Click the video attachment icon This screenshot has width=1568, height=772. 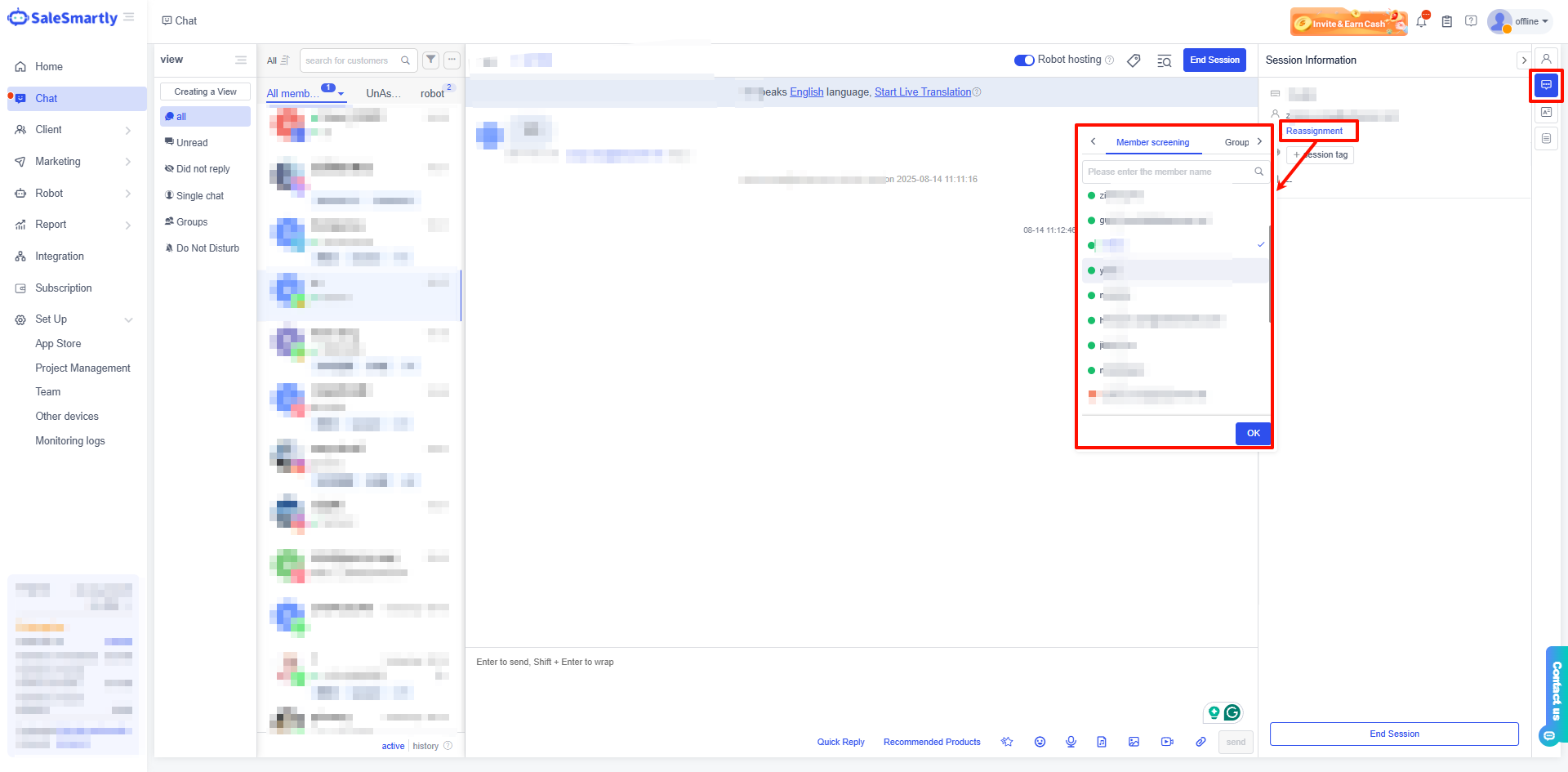pos(1167,742)
